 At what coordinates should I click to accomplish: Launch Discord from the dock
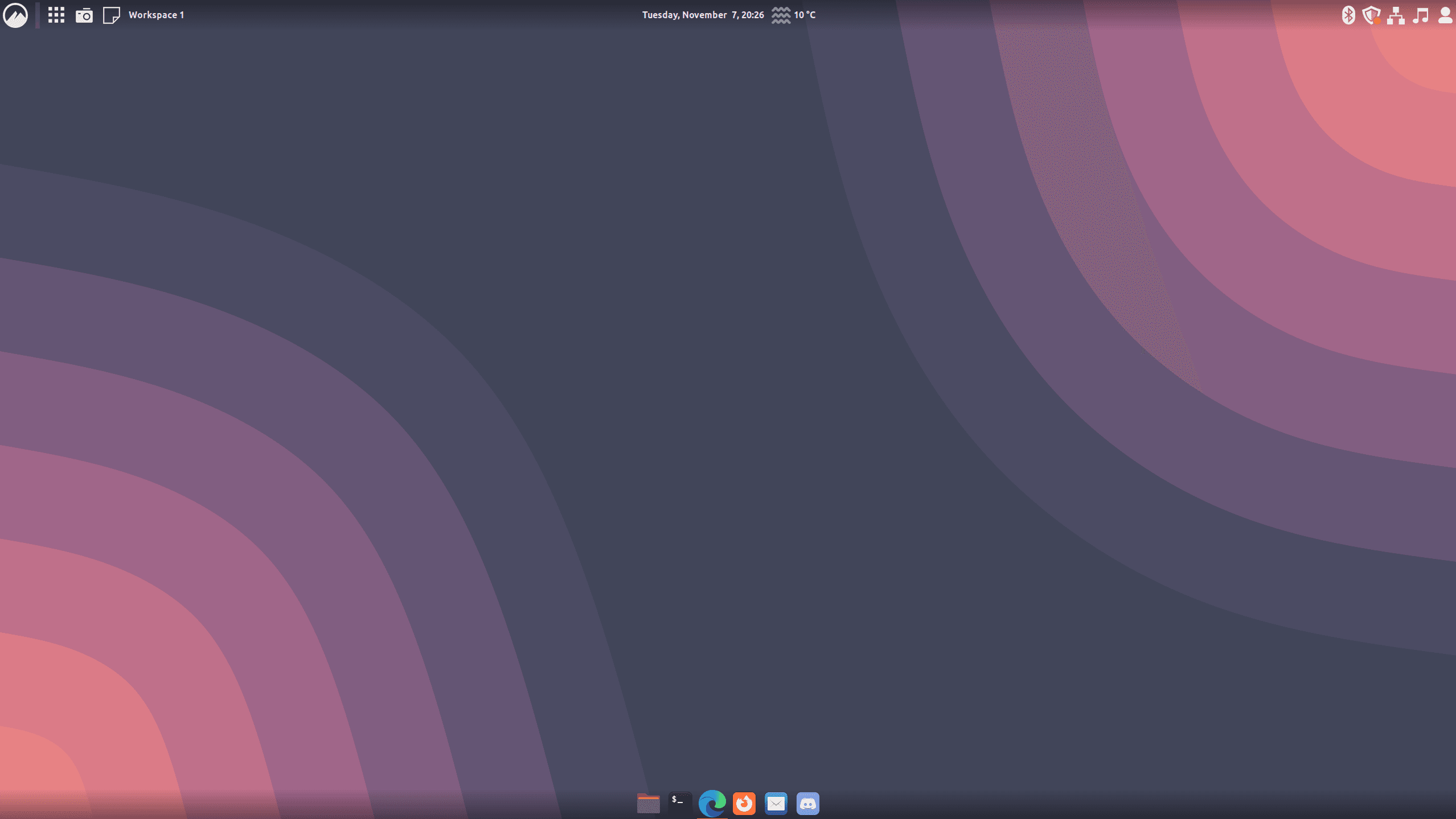pos(807,803)
